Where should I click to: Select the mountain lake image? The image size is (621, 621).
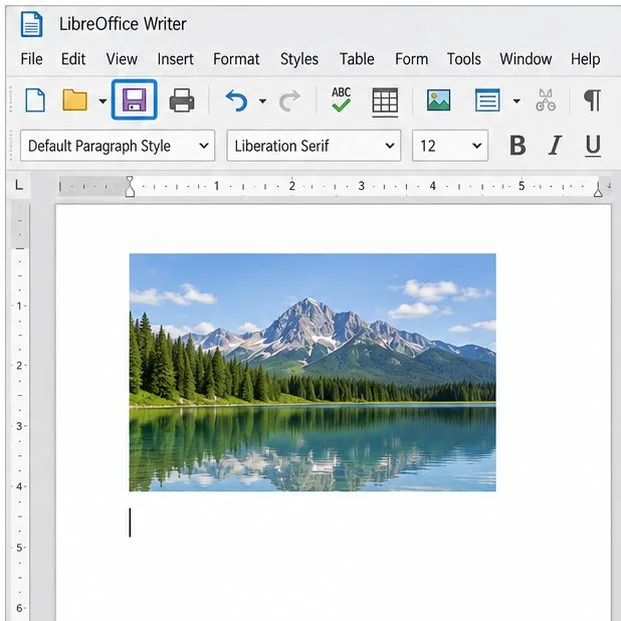(x=312, y=372)
